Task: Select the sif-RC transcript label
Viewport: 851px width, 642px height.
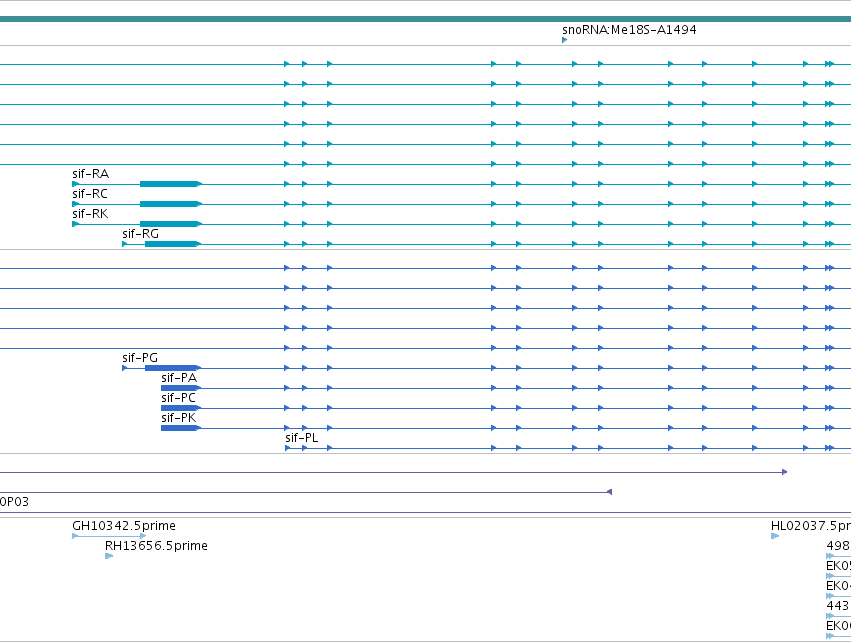Action: pyautogui.click(x=90, y=194)
